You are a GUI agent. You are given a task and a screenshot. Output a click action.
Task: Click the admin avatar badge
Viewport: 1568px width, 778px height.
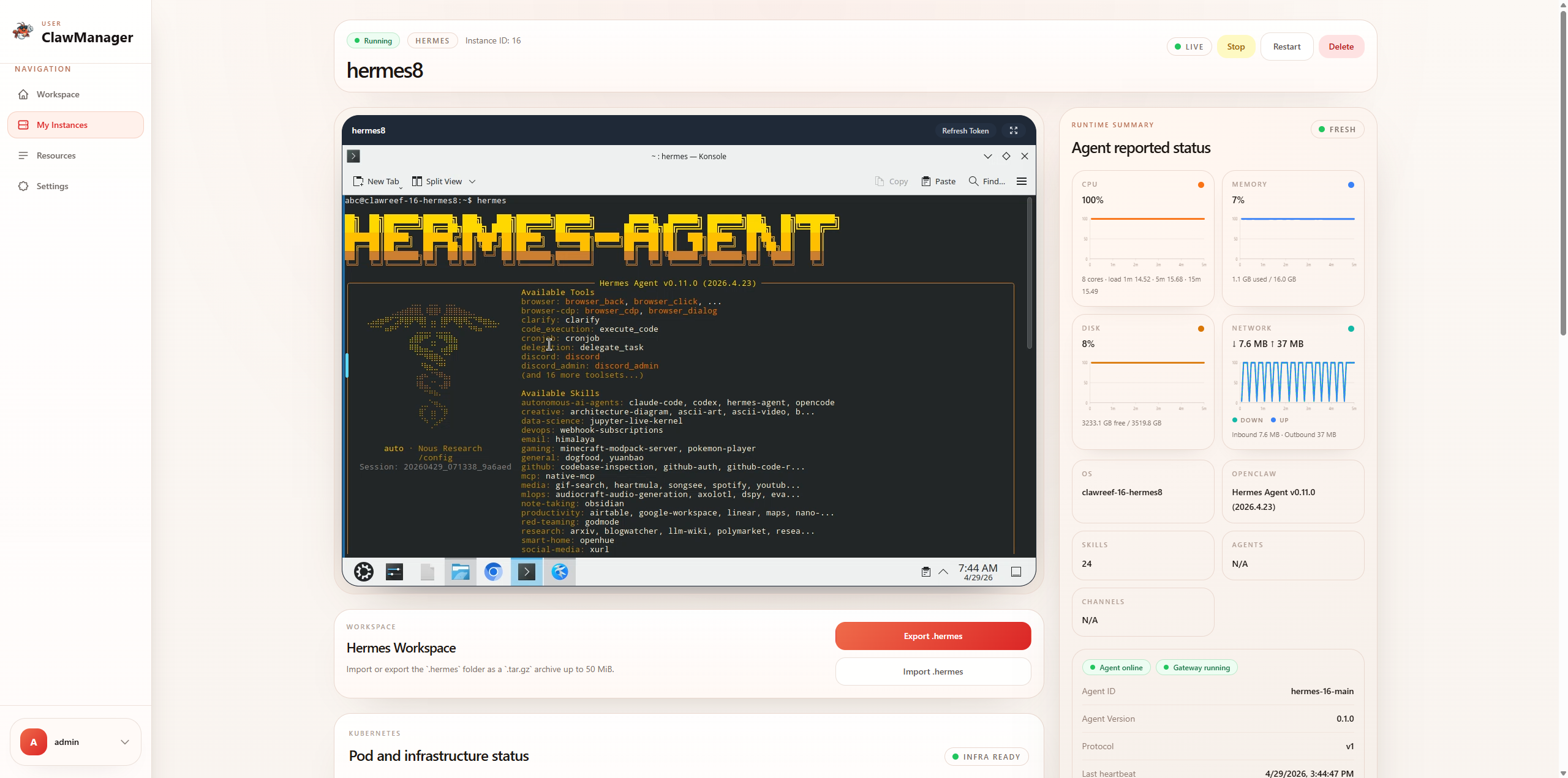(34, 742)
